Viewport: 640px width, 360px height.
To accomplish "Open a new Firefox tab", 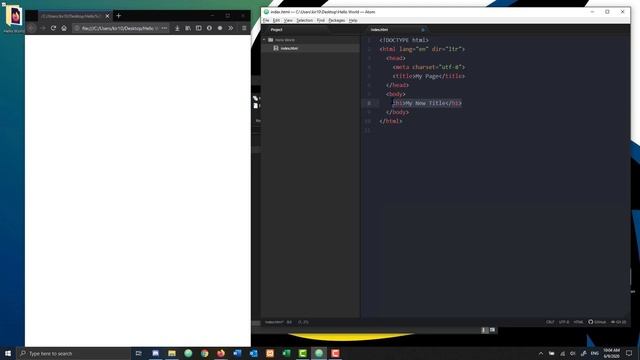I will pyautogui.click(x=119, y=16).
